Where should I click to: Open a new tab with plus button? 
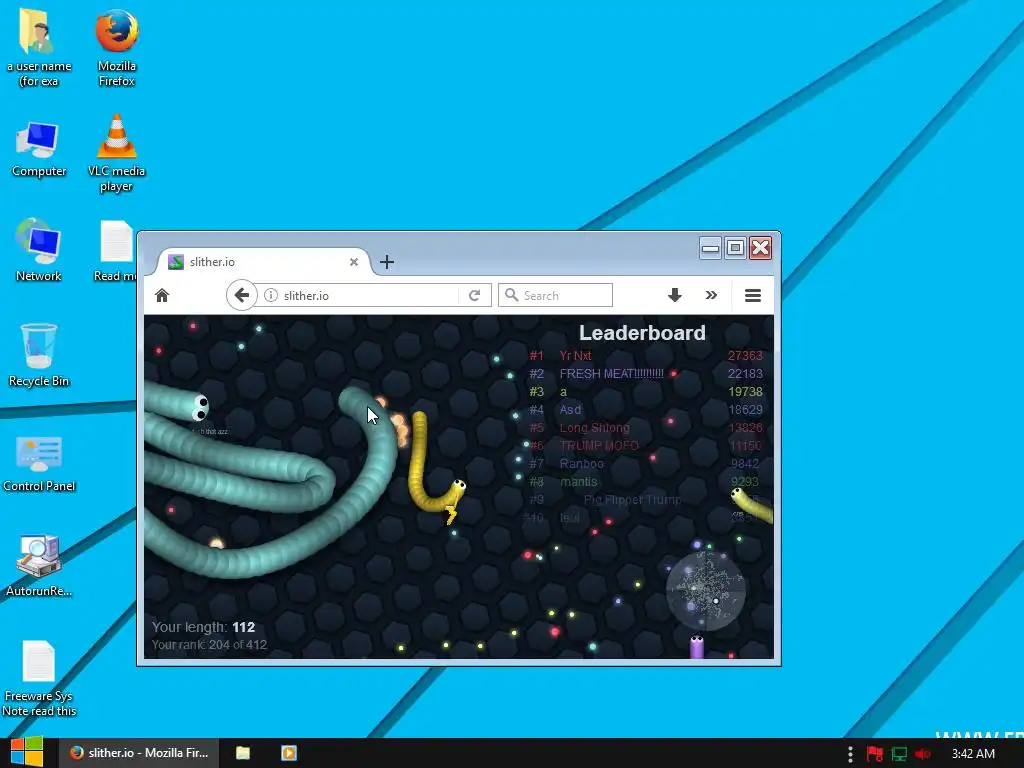(387, 262)
